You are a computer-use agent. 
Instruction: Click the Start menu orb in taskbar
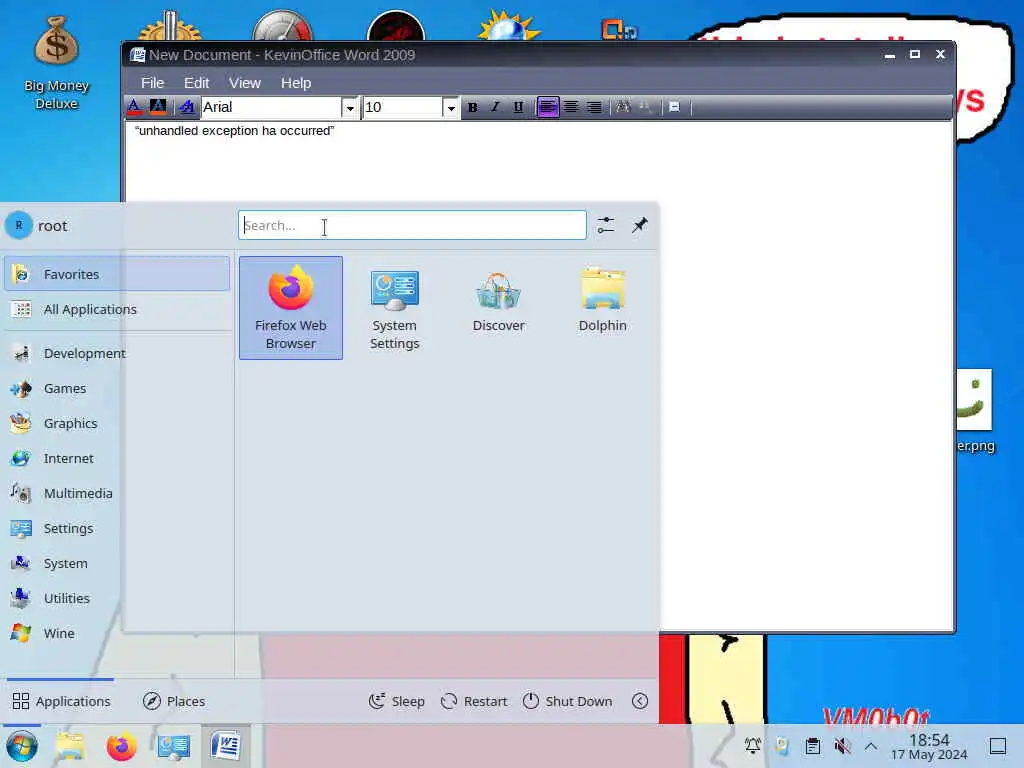pos(22,746)
